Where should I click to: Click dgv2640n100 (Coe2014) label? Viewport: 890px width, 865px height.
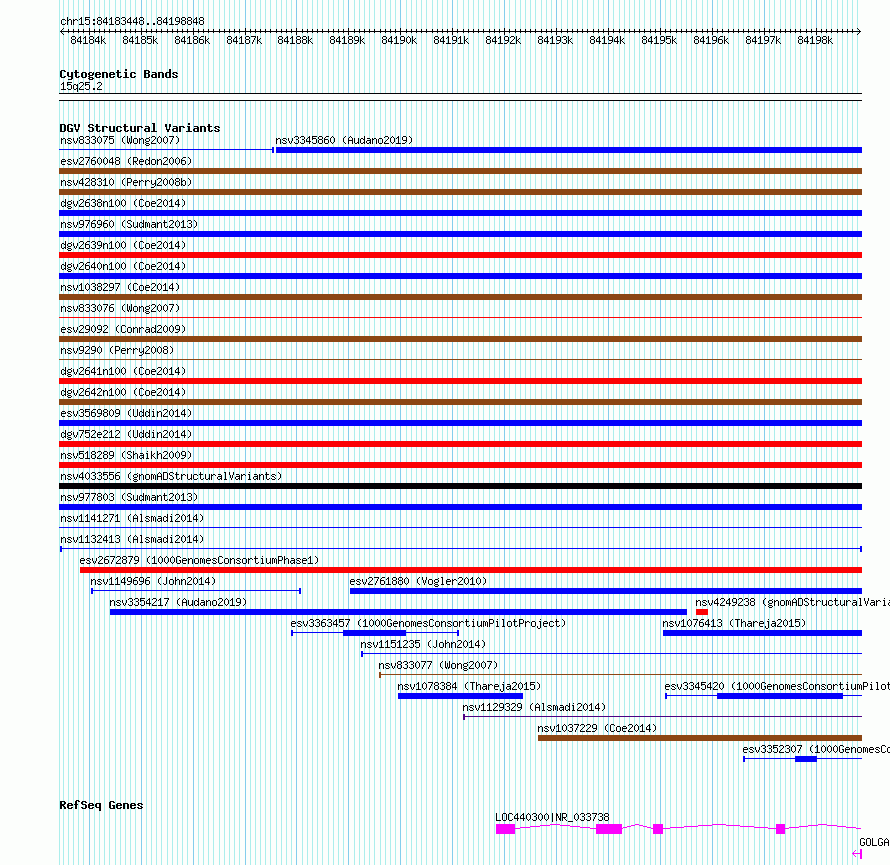[123, 266]
